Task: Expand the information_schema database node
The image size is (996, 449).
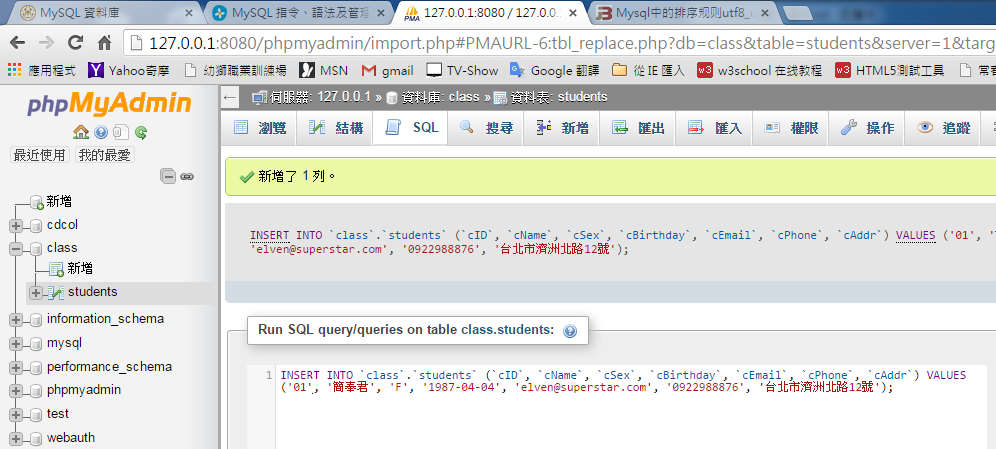Action: pyautogui.click(x=16, y=320)
